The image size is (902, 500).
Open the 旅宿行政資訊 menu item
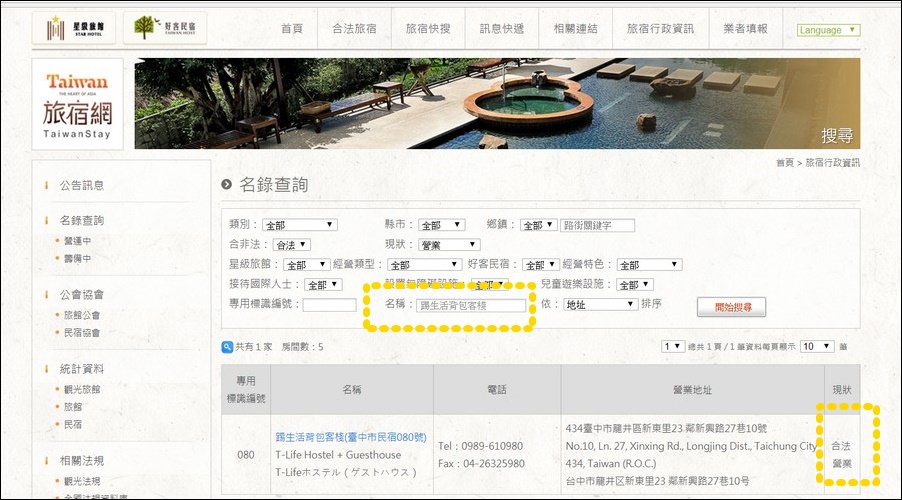coord(660,29)
